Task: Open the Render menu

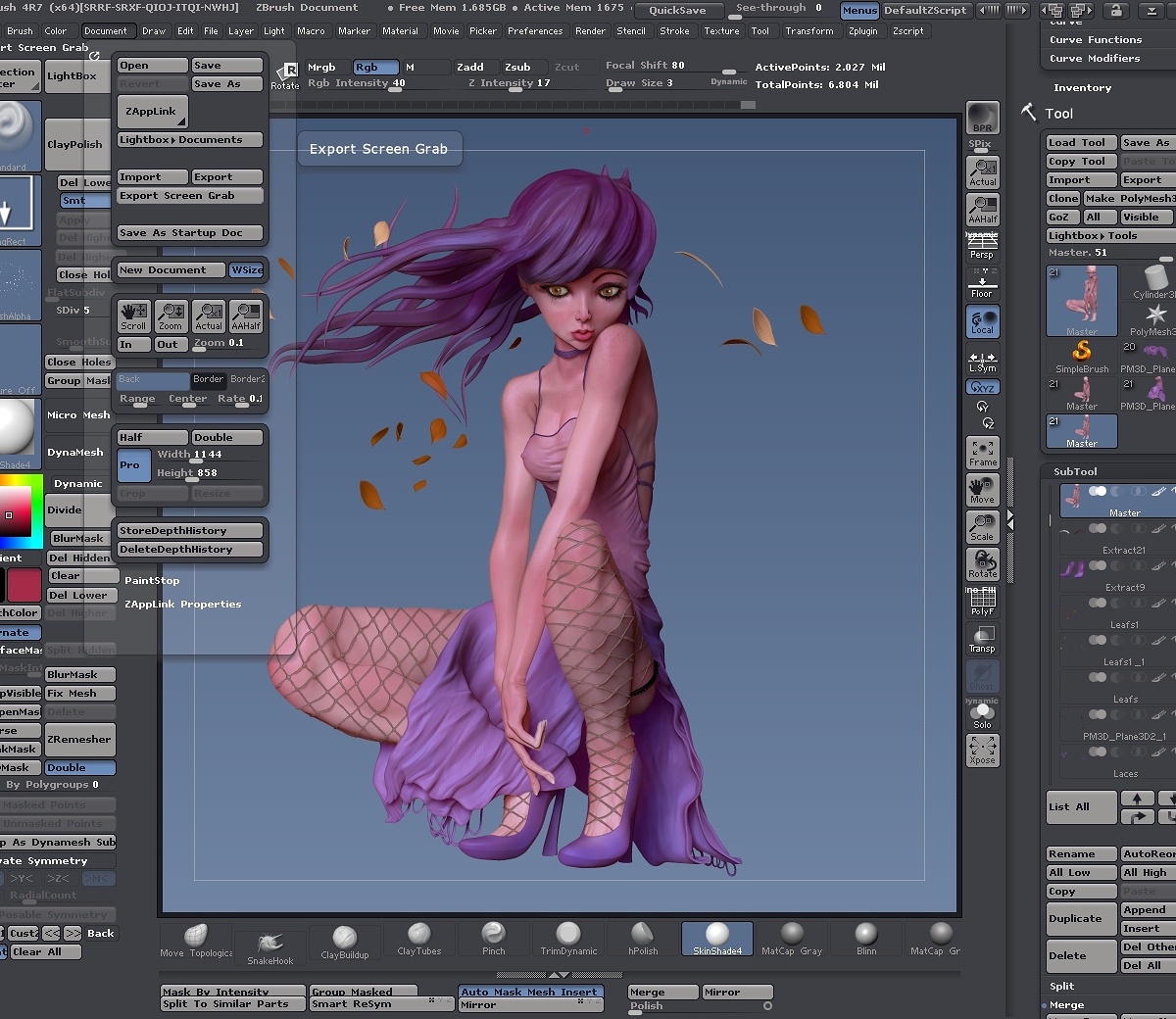Action: (590, 31)
